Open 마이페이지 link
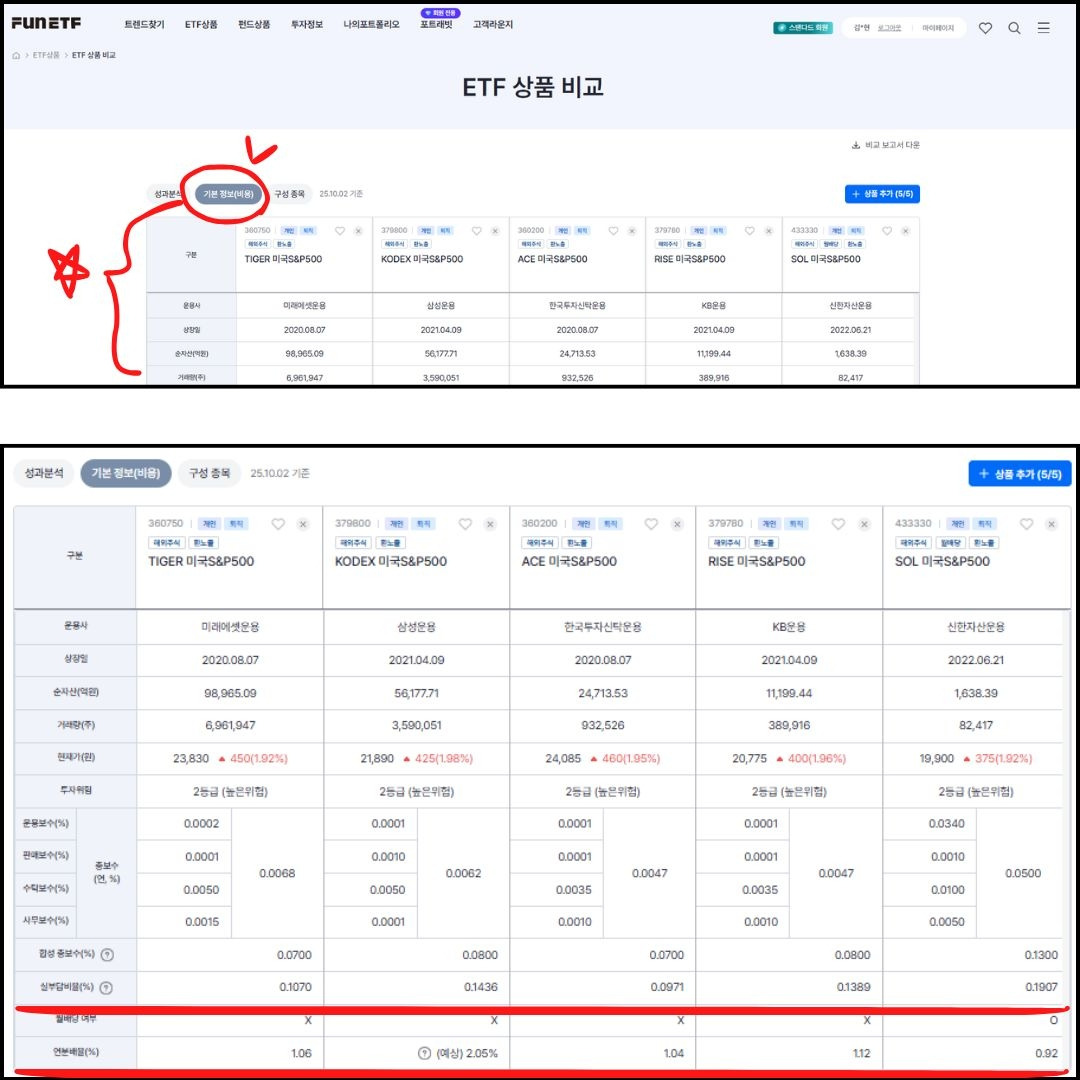The image size is (1080, 1080). point(938,28)
